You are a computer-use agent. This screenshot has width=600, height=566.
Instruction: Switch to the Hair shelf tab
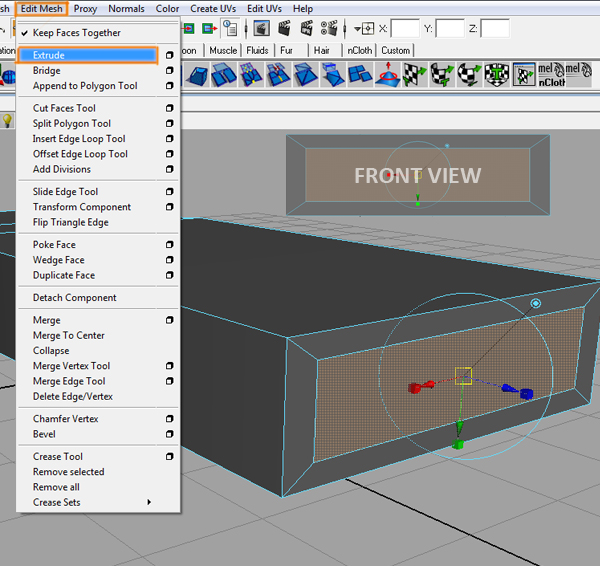pyautogui.click(x=322, y=51)
